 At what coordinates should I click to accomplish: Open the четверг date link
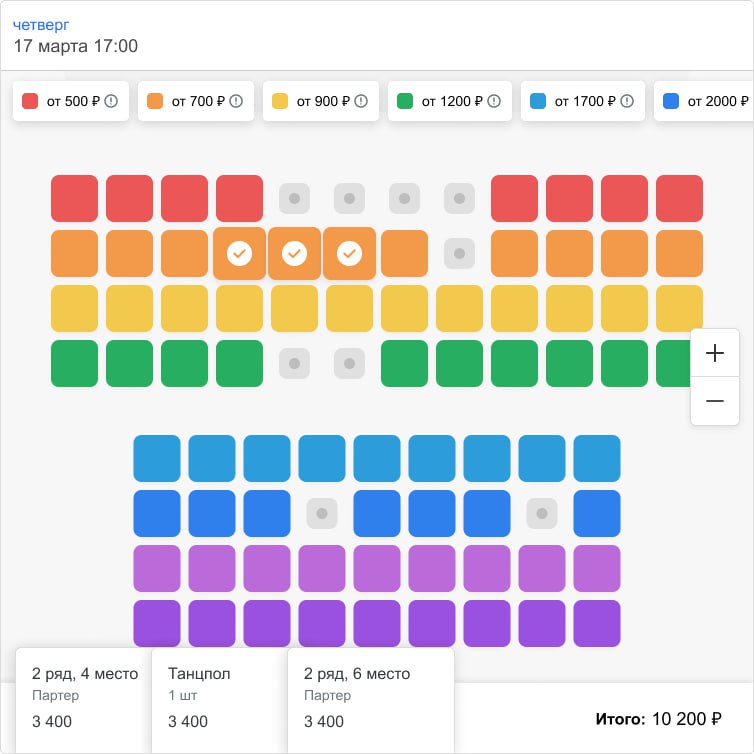click(x=41, y=24)
